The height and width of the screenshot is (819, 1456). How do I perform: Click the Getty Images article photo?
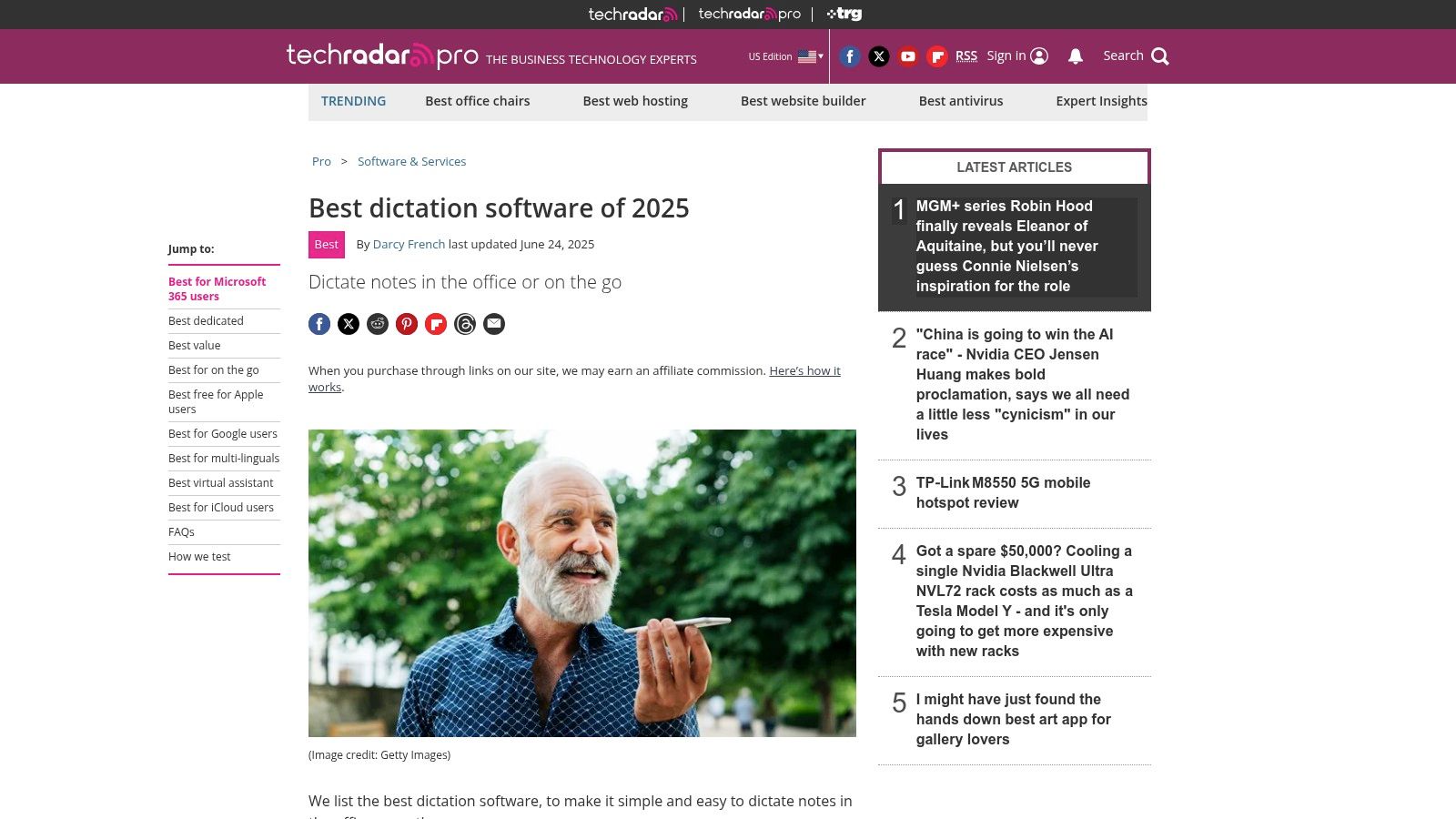point(582,582)
